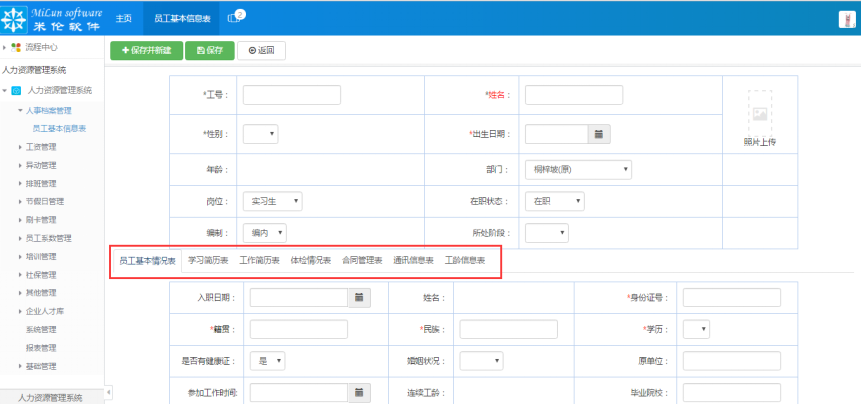Select 主页 in the top navigation
The height and width of the screenshot is (404, 862).
124,19
